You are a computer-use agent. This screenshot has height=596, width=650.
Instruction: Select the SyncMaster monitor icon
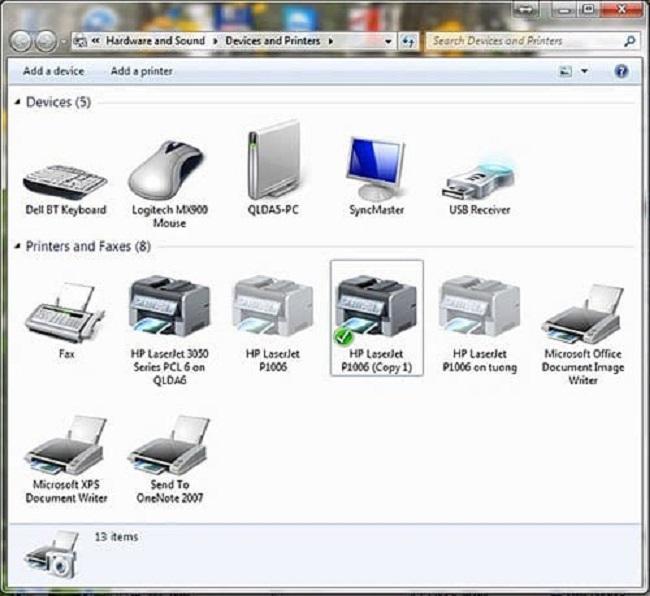coord(376,169)
